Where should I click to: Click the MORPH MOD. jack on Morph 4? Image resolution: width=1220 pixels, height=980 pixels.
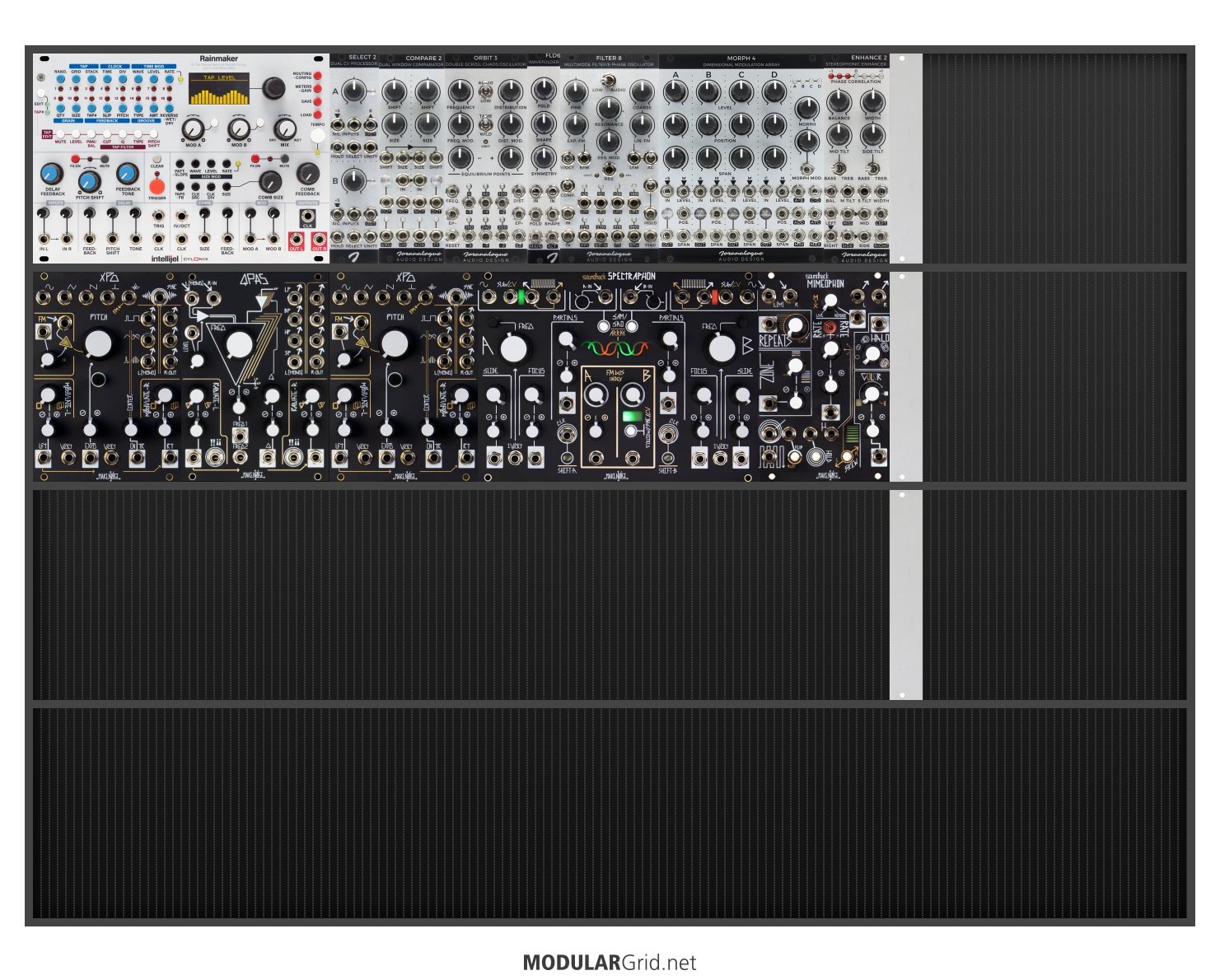click(x=807, y=169)
